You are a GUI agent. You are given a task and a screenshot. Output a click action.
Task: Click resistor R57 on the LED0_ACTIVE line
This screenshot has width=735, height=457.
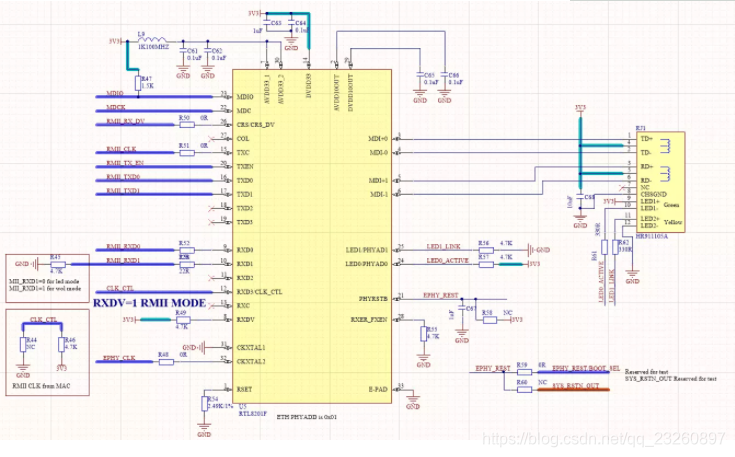486,264
